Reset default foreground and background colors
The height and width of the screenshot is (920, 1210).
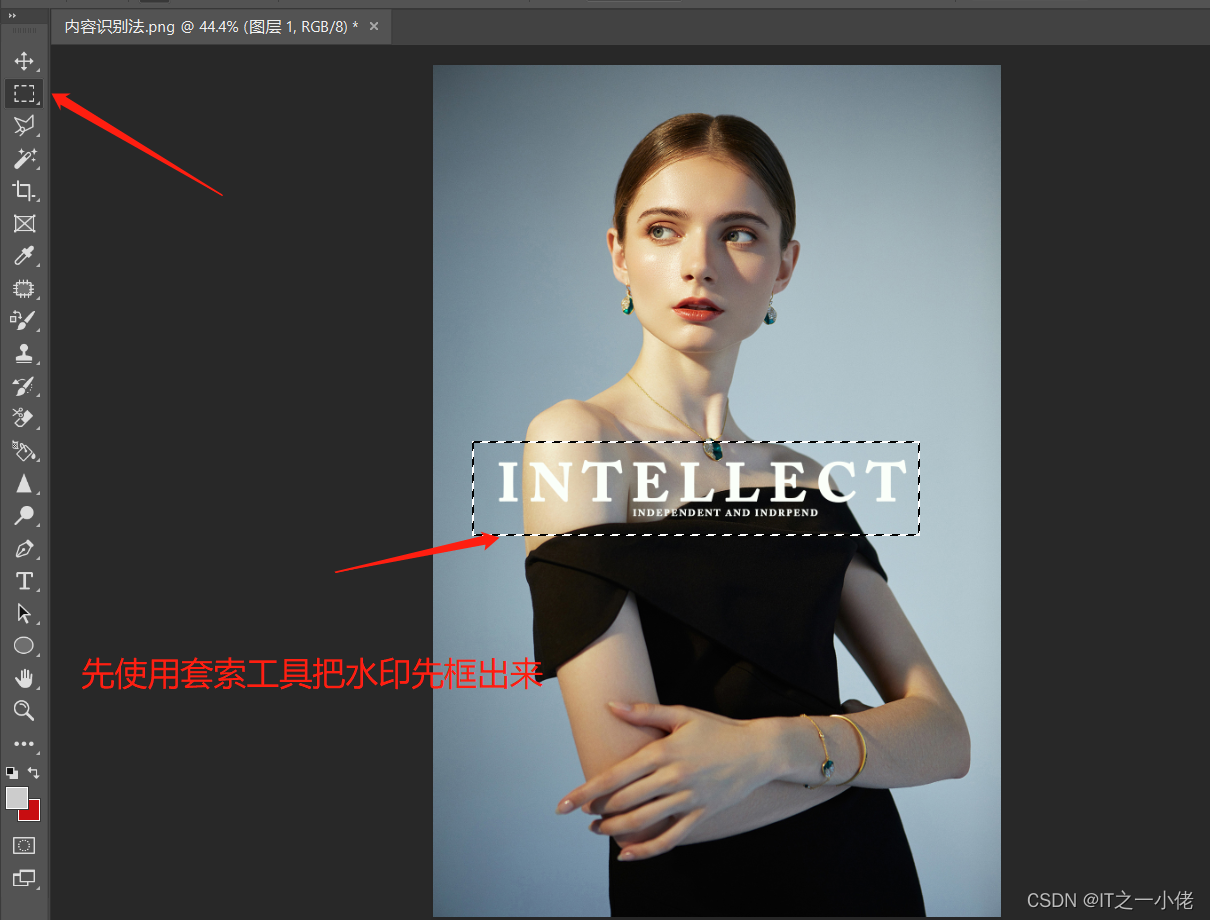pyautogui.click(x=11, y=772)
